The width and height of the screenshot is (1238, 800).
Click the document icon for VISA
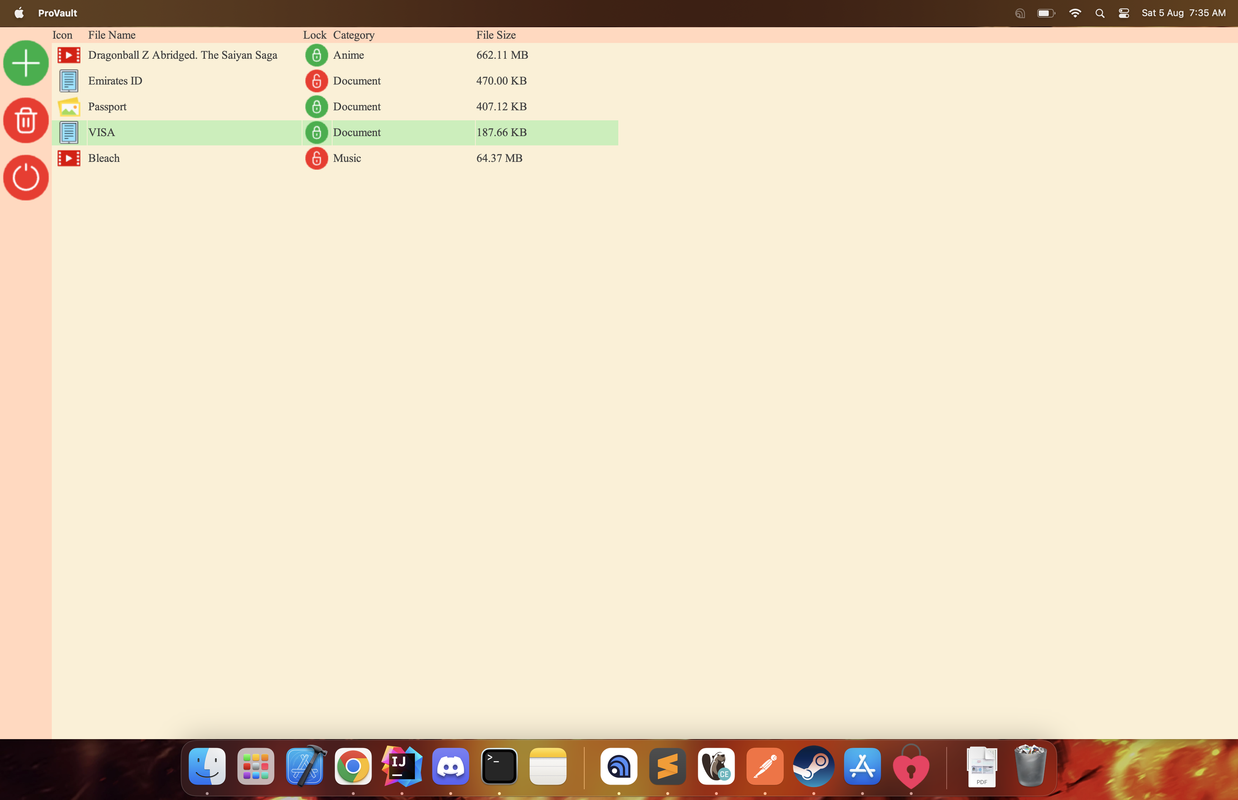tap(68, 132)
